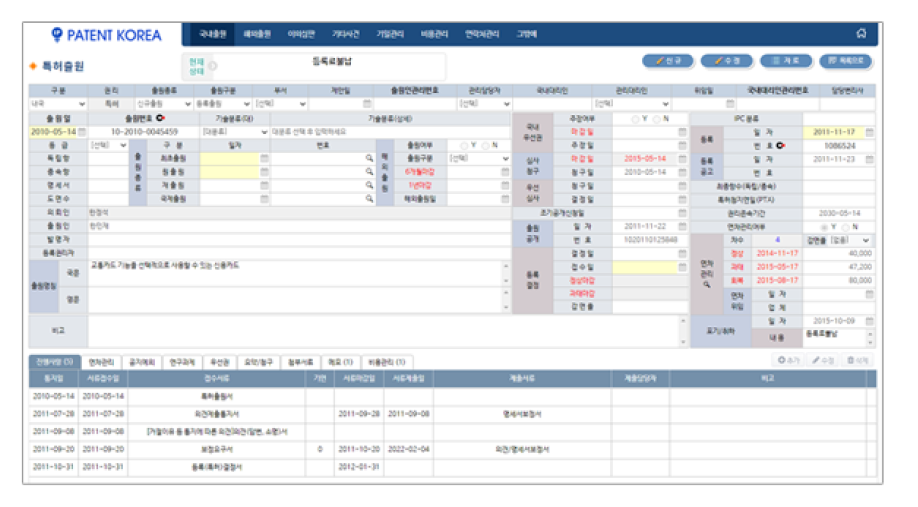The image size is (918, 507).
Task: Open calendar for the 1년마감 field
Action: click(x=505, y=185)
